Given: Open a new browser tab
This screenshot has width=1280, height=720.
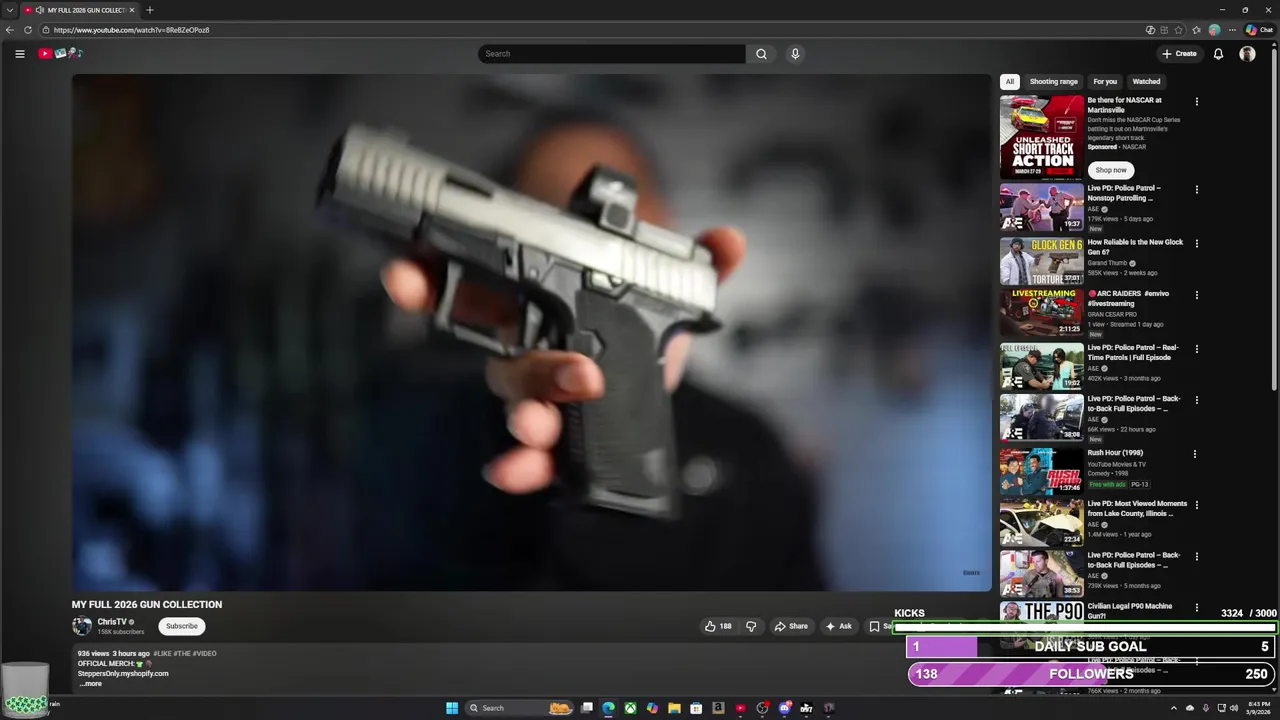Looking at the screenshot, I should (x=150, y=10).
